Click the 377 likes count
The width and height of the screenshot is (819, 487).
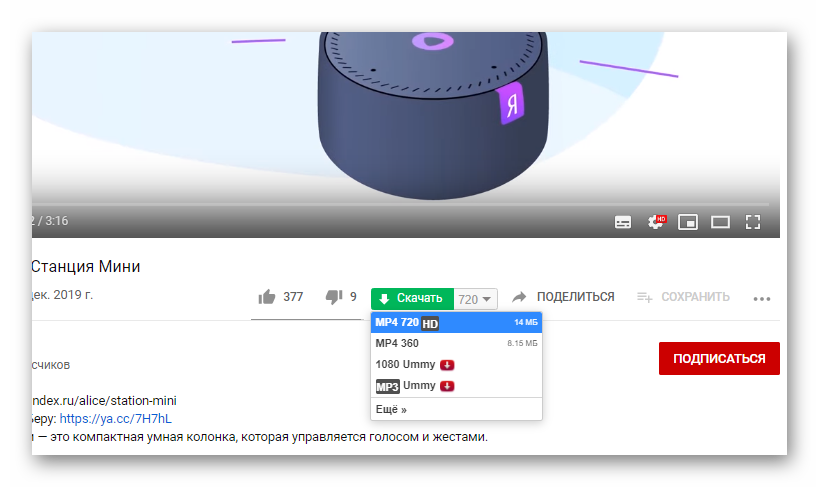[x=293, y=297]
